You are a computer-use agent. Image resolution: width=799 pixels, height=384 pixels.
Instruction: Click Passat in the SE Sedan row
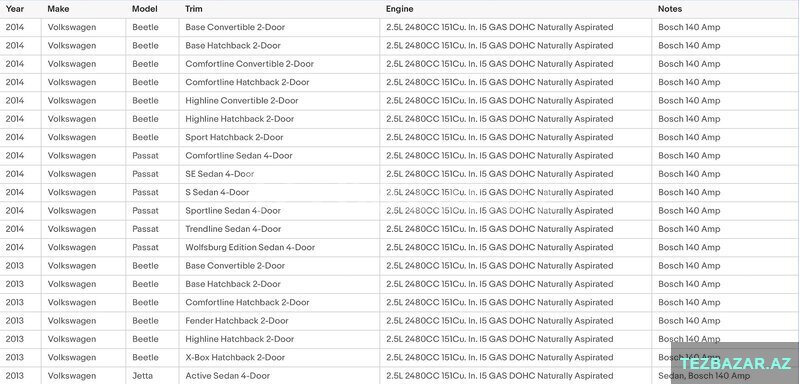point(145,174)
